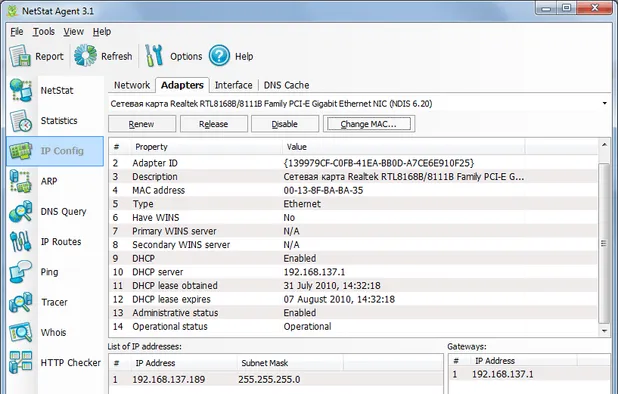Image resolution: width=618 pixels, height=394 pixels.
Task: Select the DHCP lease obtained row
Action: (x=353, y=286)
